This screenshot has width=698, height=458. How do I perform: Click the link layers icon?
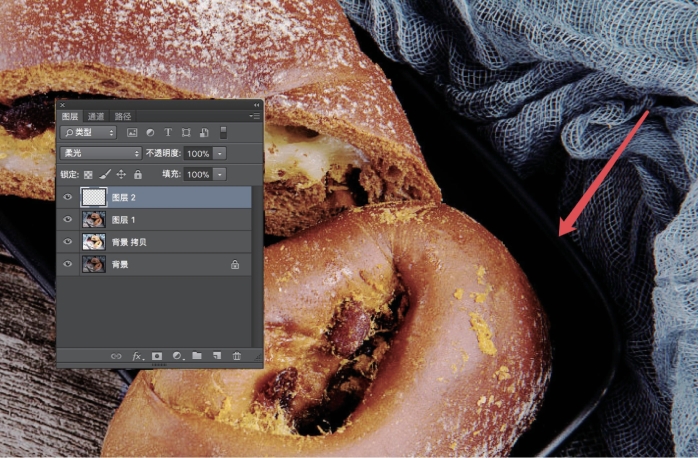(116, 356)
